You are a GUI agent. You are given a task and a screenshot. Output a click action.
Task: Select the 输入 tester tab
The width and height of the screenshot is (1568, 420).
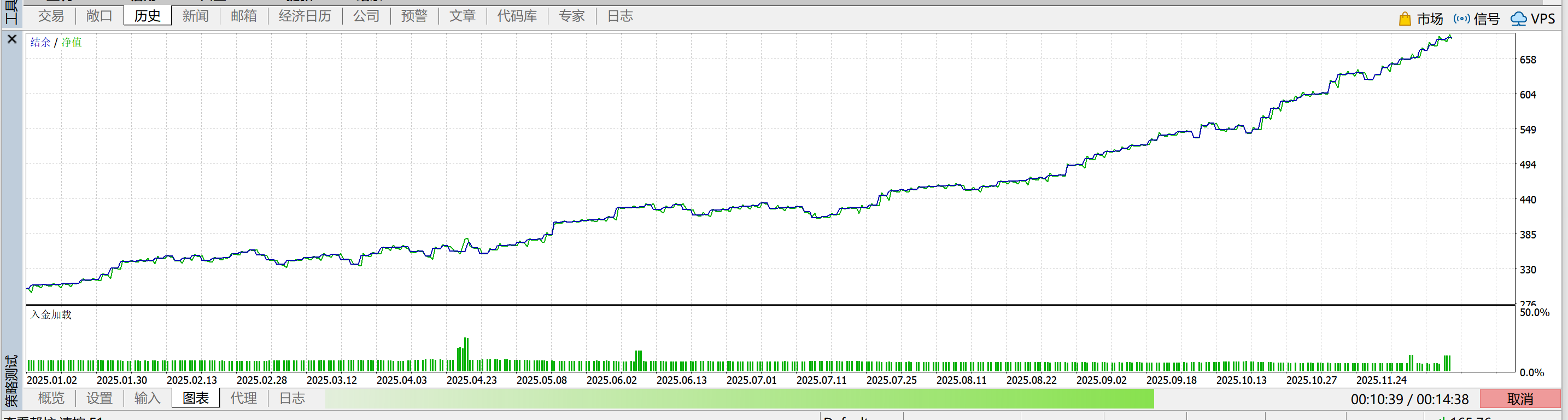[147, 398]
